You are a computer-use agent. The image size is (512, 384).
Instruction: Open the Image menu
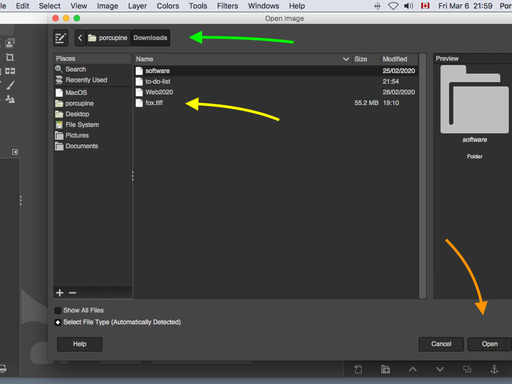[107, 6]
